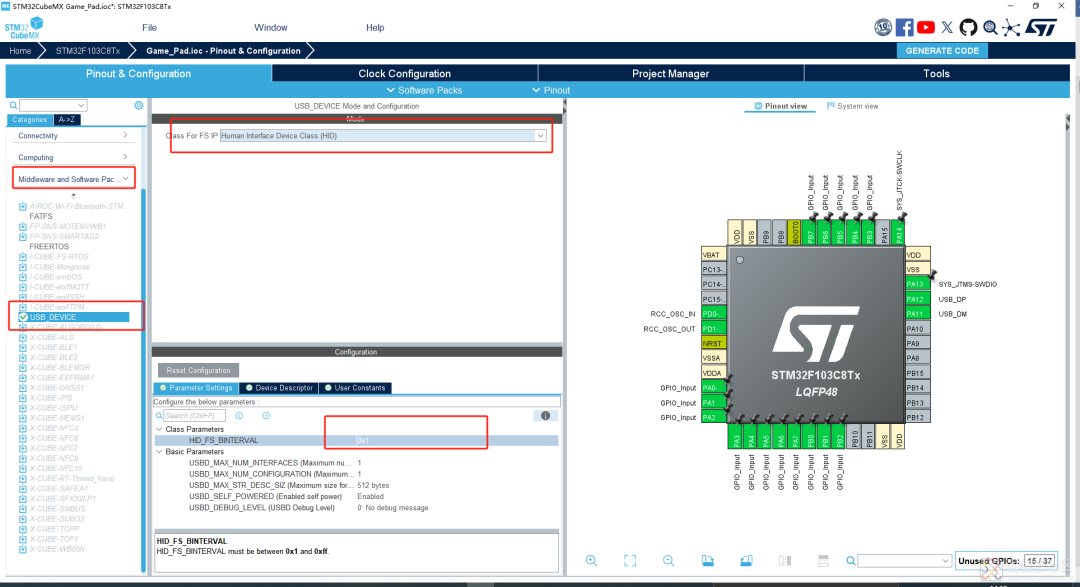Toggle the vertical split view icon

click(785, 561)
